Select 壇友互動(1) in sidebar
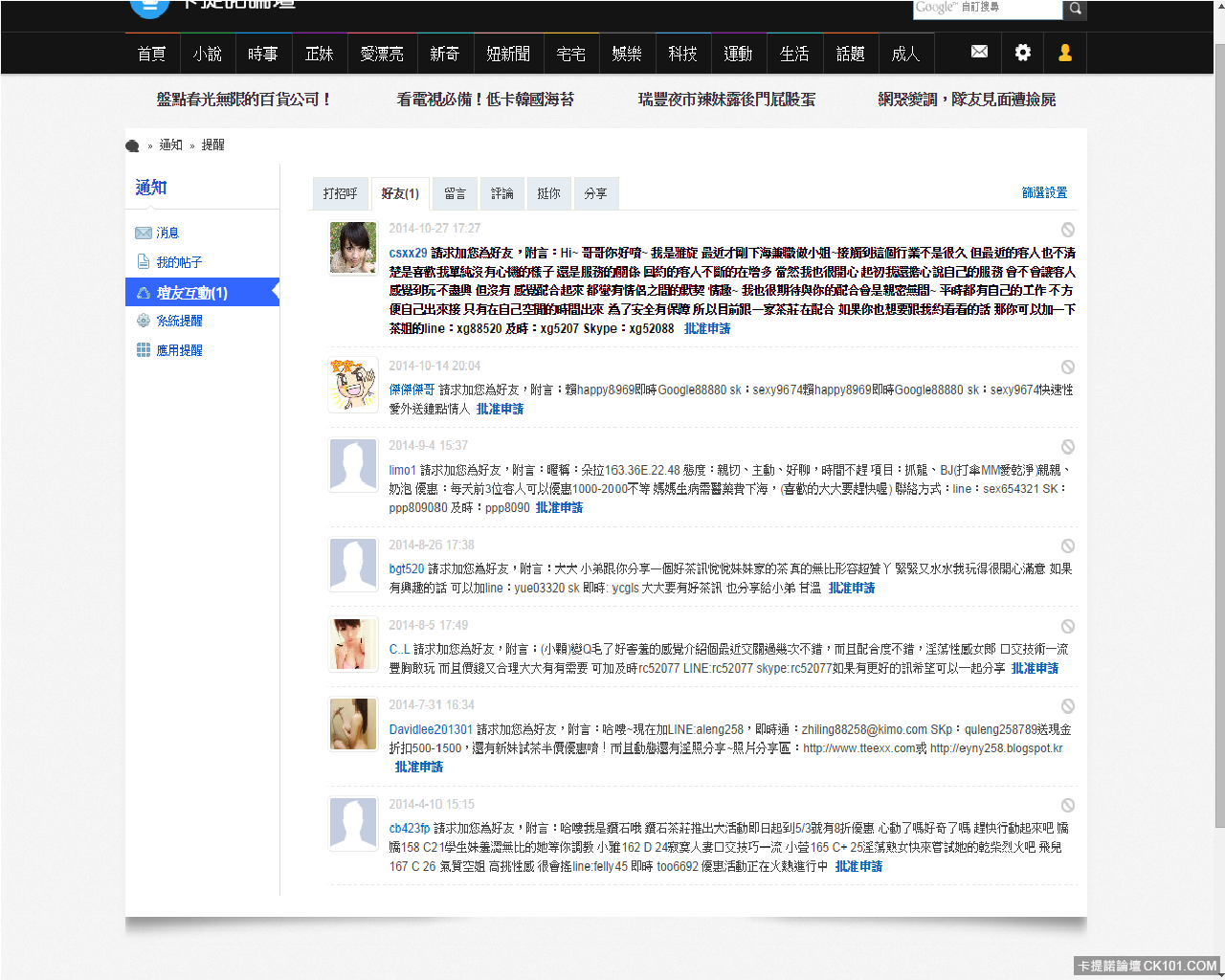Viewport: 1225px width, 980px height. coord(202,293)
